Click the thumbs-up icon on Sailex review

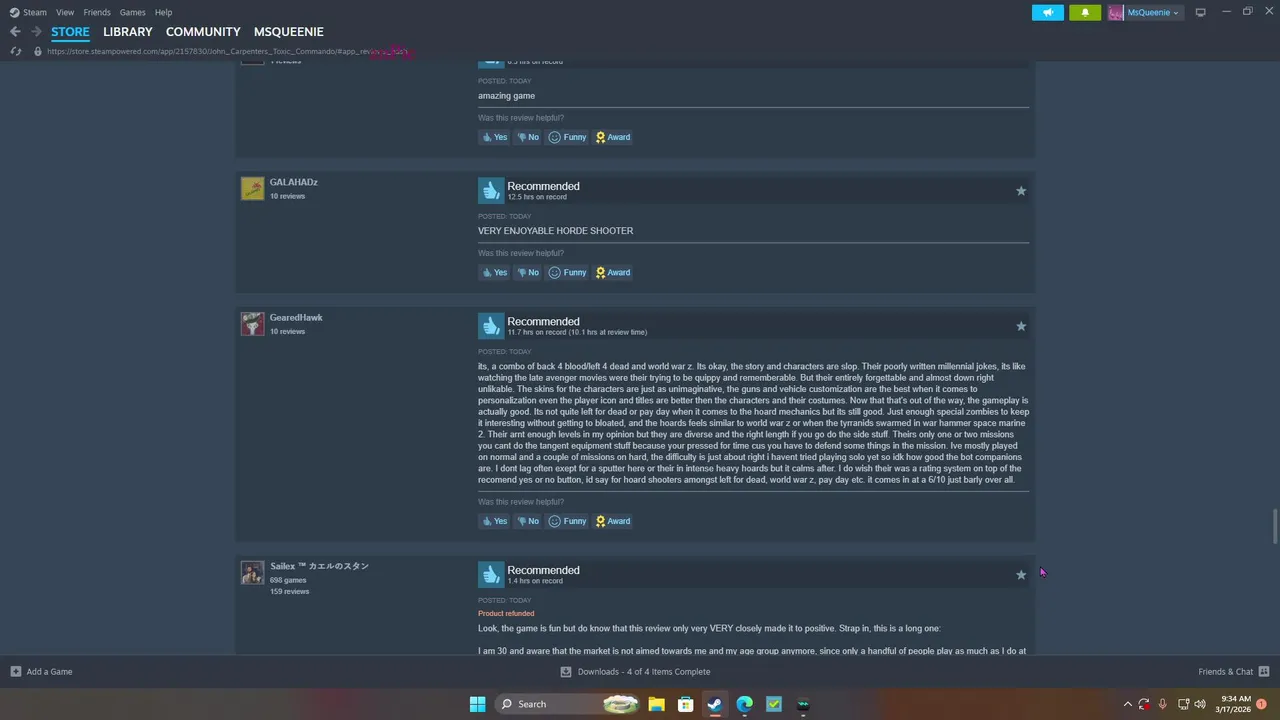click(x=490, y=574)
